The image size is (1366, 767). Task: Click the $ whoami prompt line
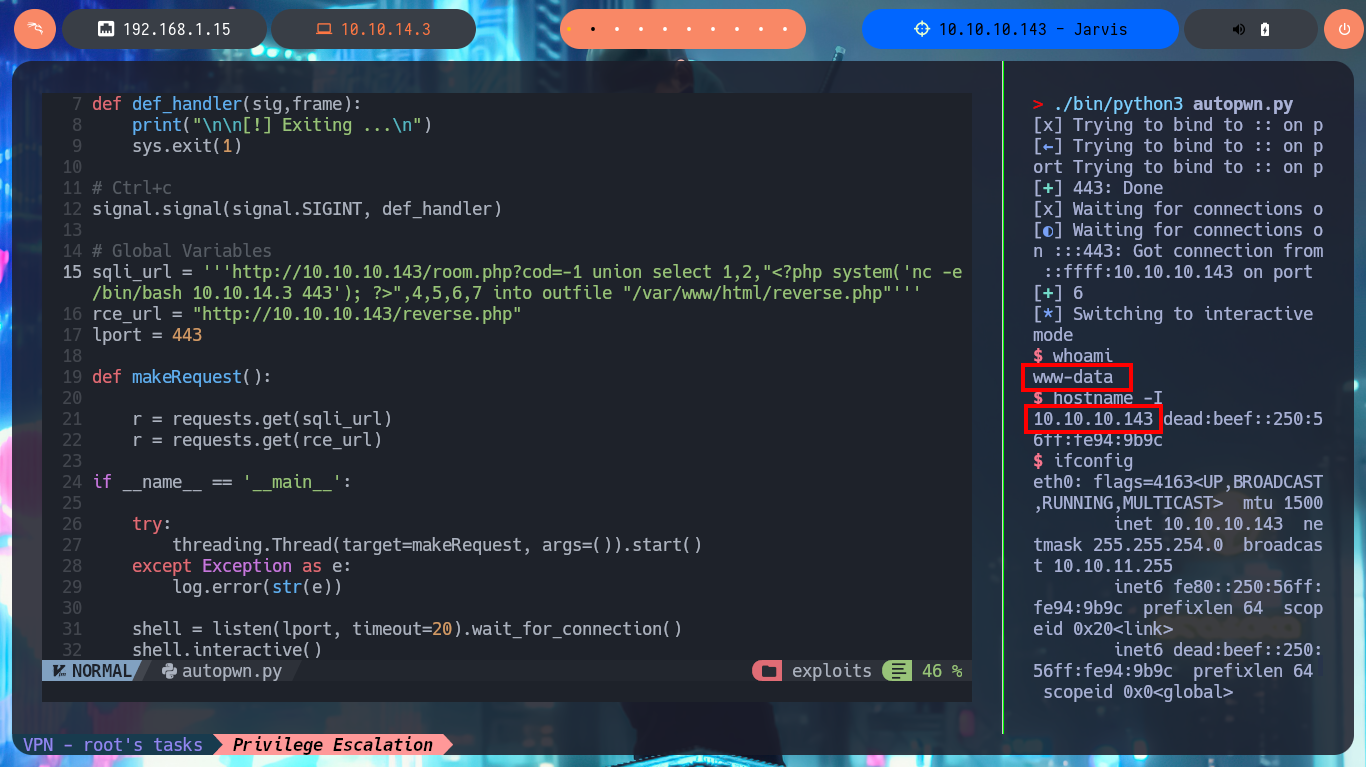tap(1073, 356)
